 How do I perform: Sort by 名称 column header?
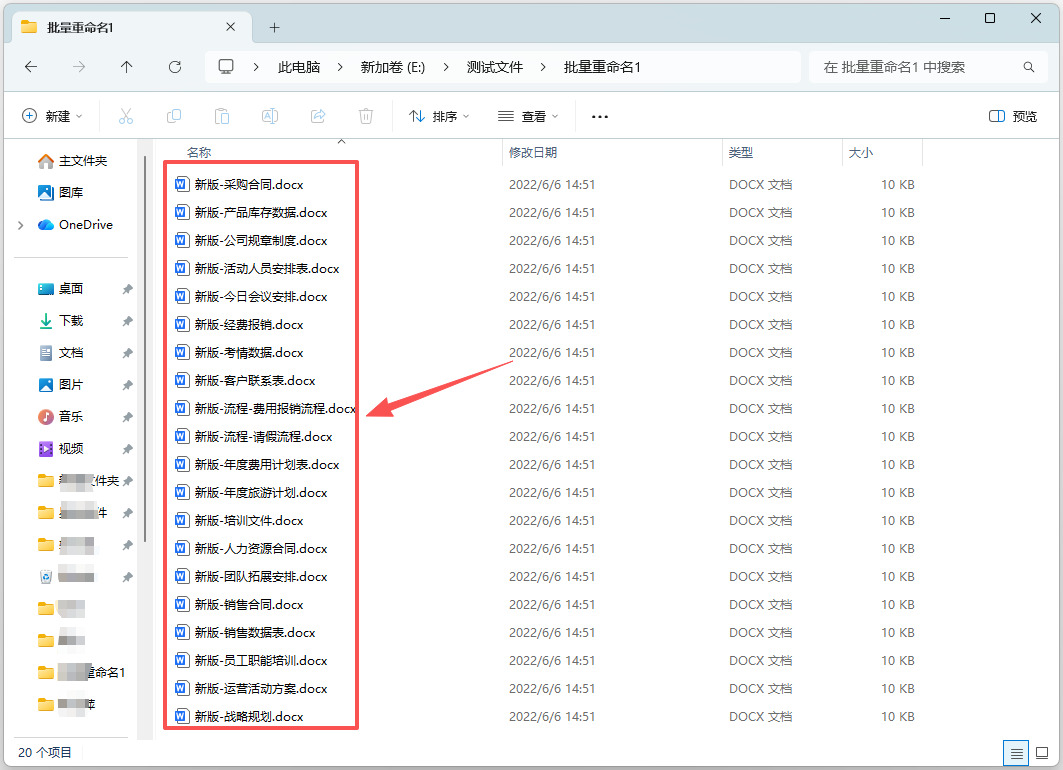click(x=199, y=153)
